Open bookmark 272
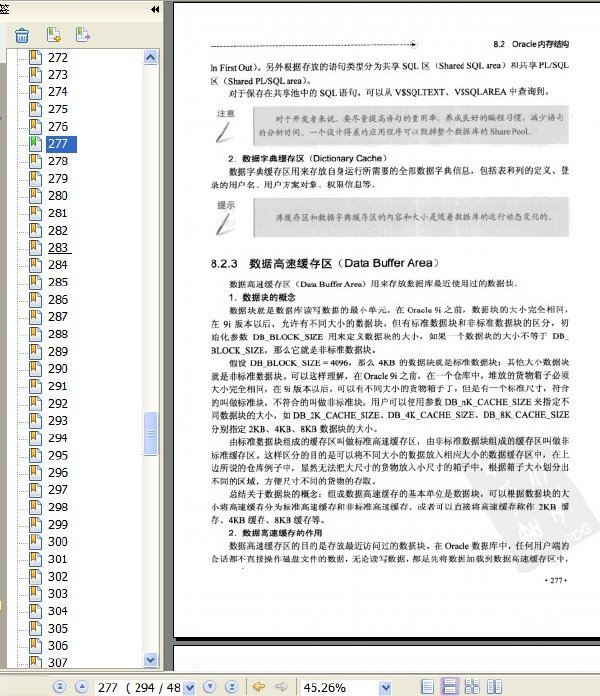 (x=58, y=57)
